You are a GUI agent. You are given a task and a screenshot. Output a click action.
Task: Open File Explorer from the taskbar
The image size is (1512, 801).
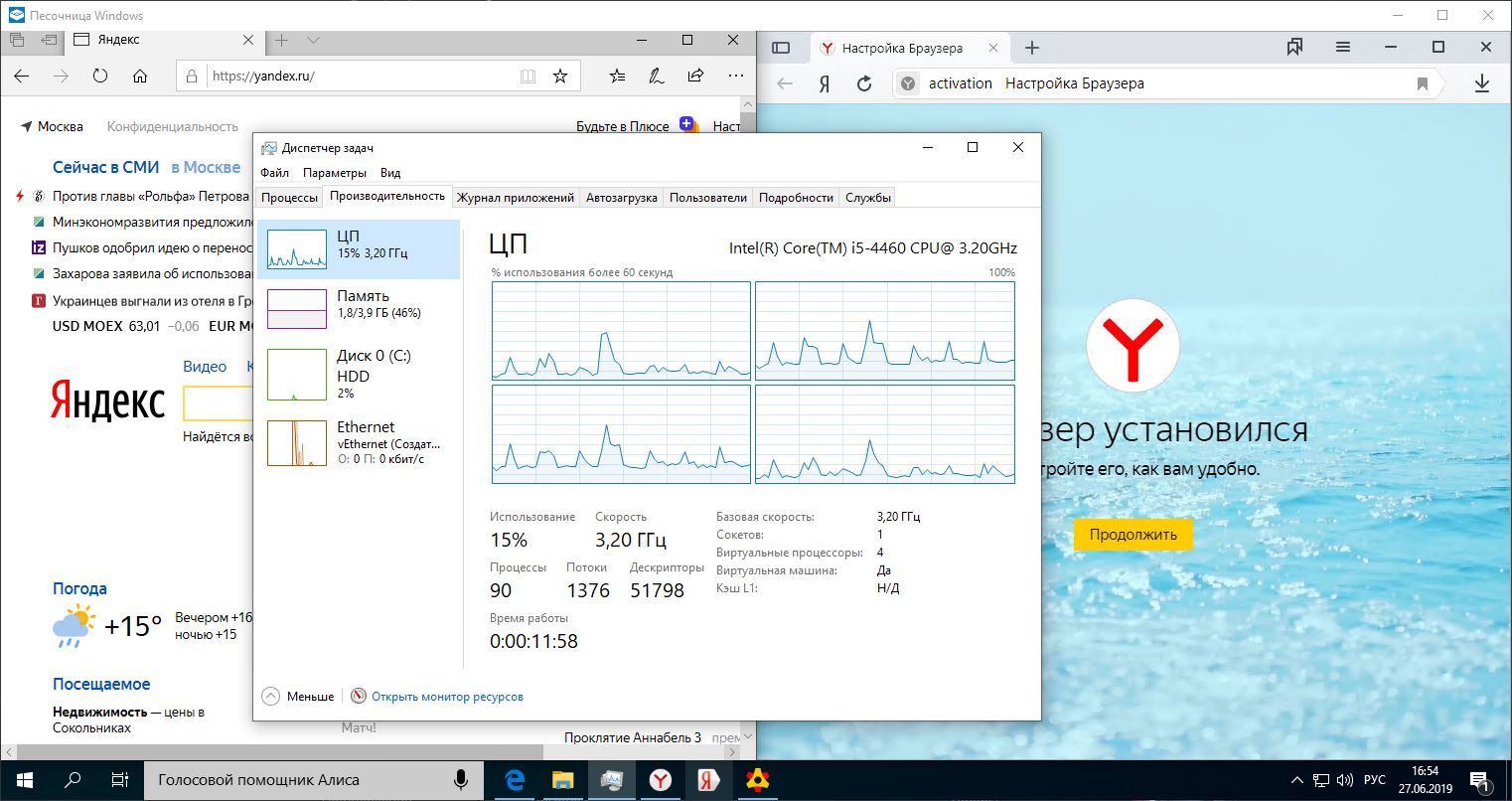pyautogui.click(x=563, y=780)
